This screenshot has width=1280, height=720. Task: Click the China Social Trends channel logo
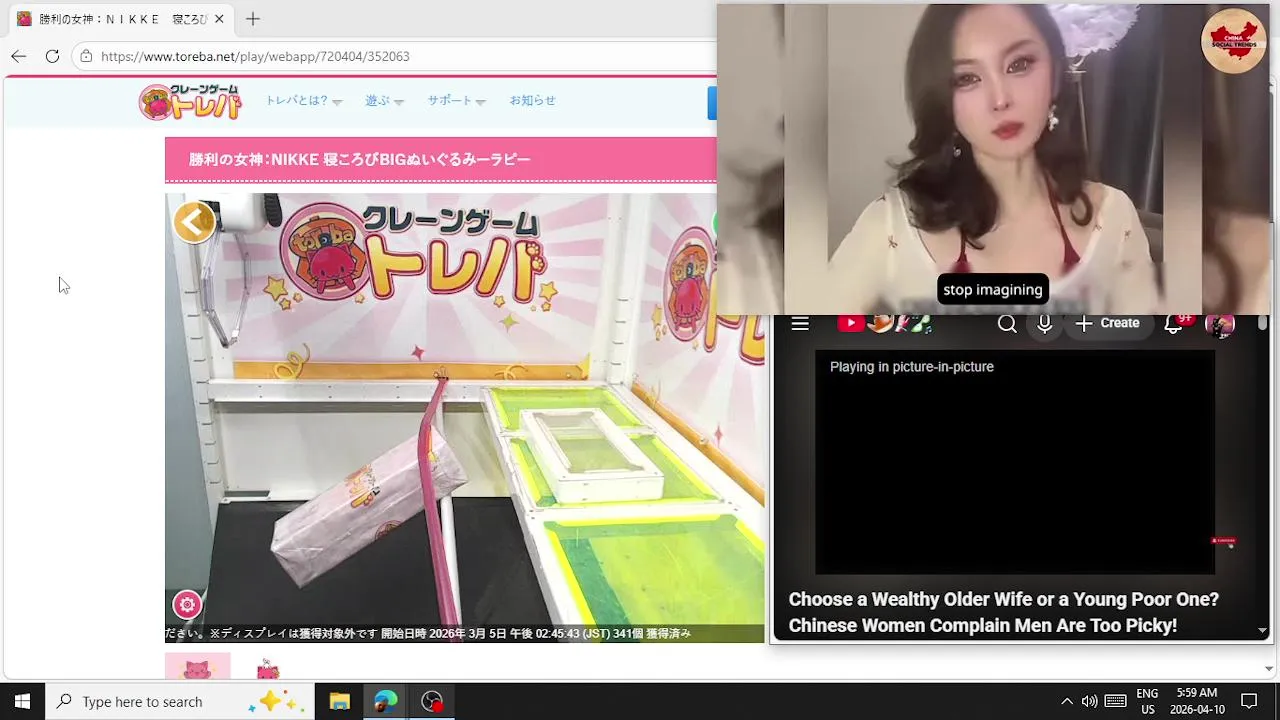click(x=1234, y=41)
